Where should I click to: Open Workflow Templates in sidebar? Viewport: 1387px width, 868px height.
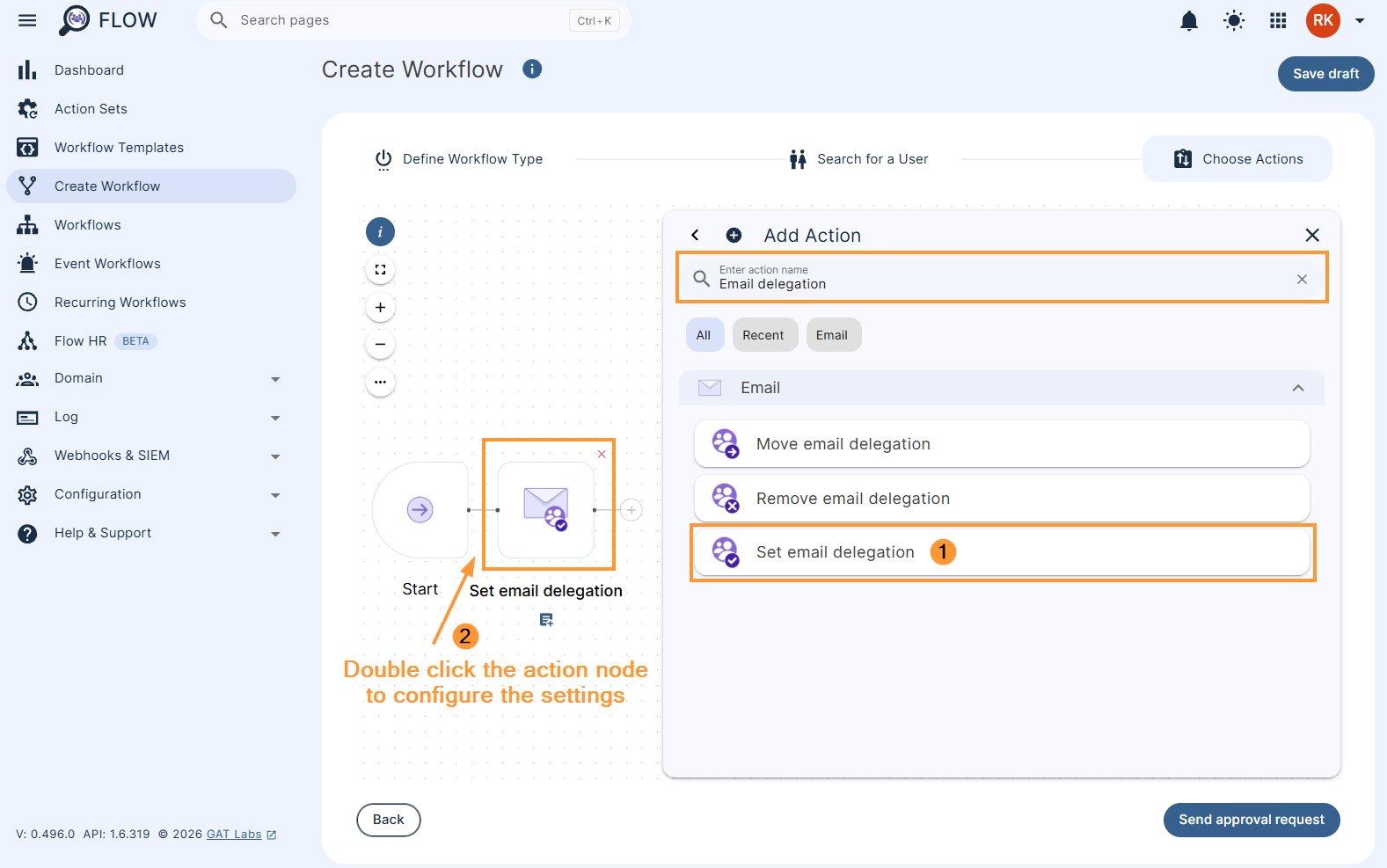[151, 148]
